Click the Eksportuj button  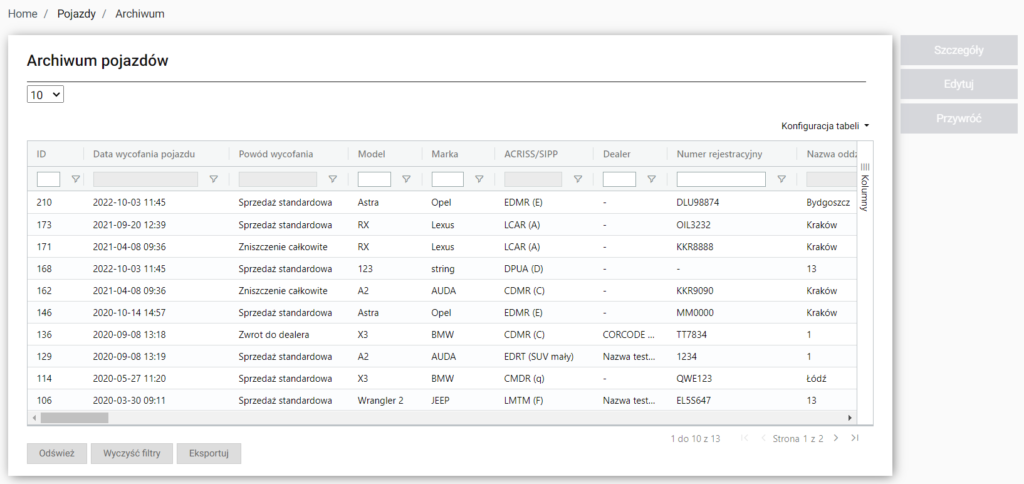pos(209,453)
